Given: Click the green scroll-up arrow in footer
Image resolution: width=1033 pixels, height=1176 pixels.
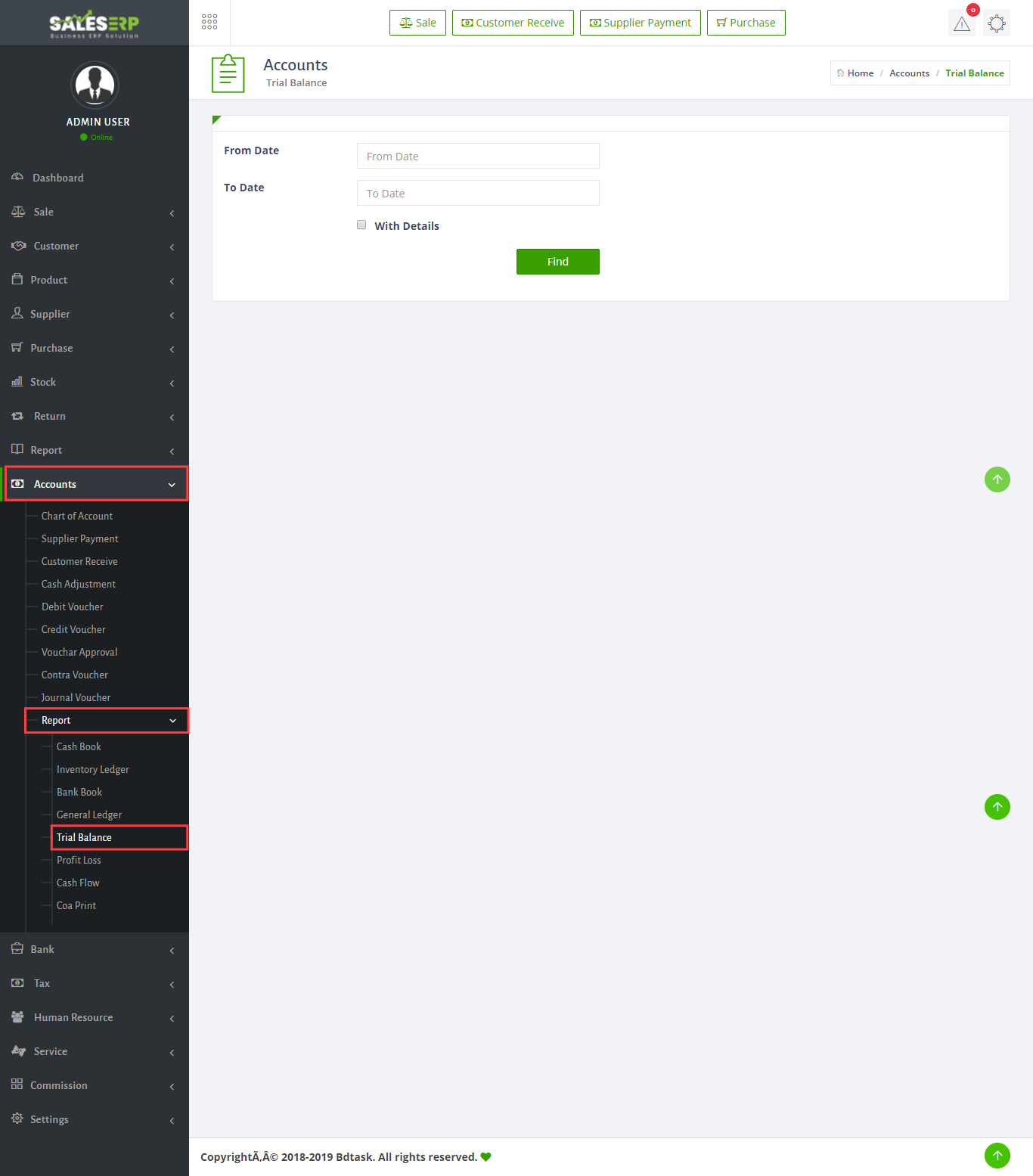Looking at the screenshot, I should (997, 1155).
